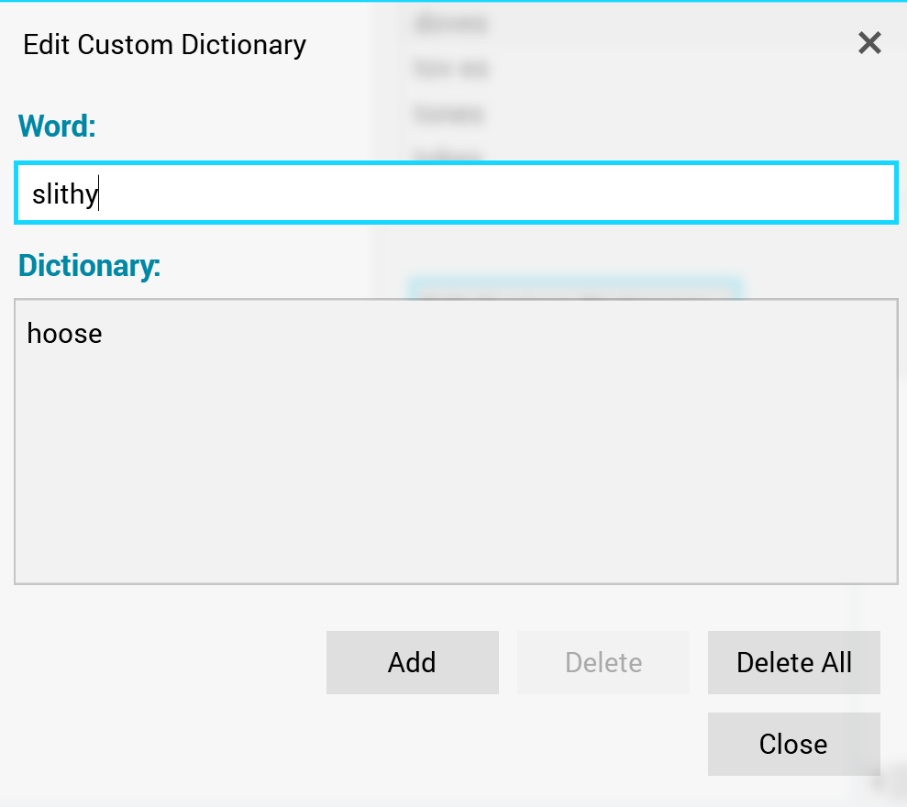Click the blurred highlighted item behind the dialog
The width and height of the screenshot is (907, 807).
click(x=574, y=290)
